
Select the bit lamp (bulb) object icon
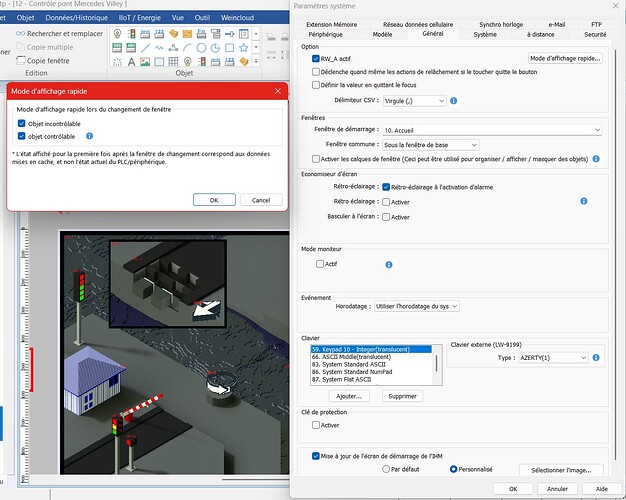[117, 34]
